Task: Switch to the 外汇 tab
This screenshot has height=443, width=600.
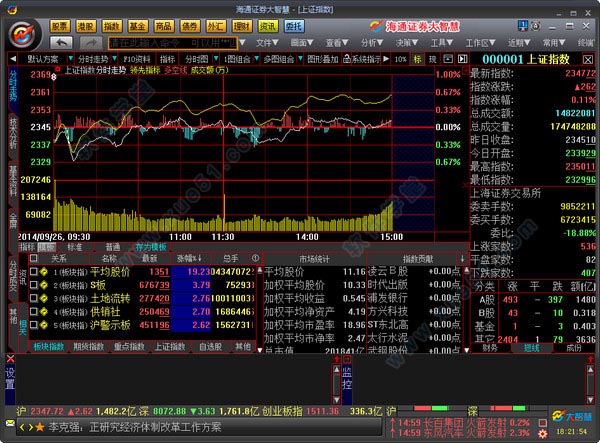Action: tap(215, 26)
